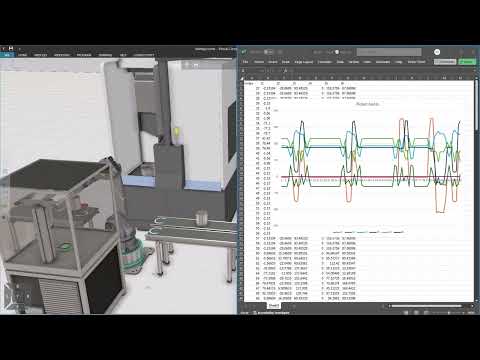Click the chart legend below the plot
This screenshot has height=360, width=480.
tap(368, 232)
